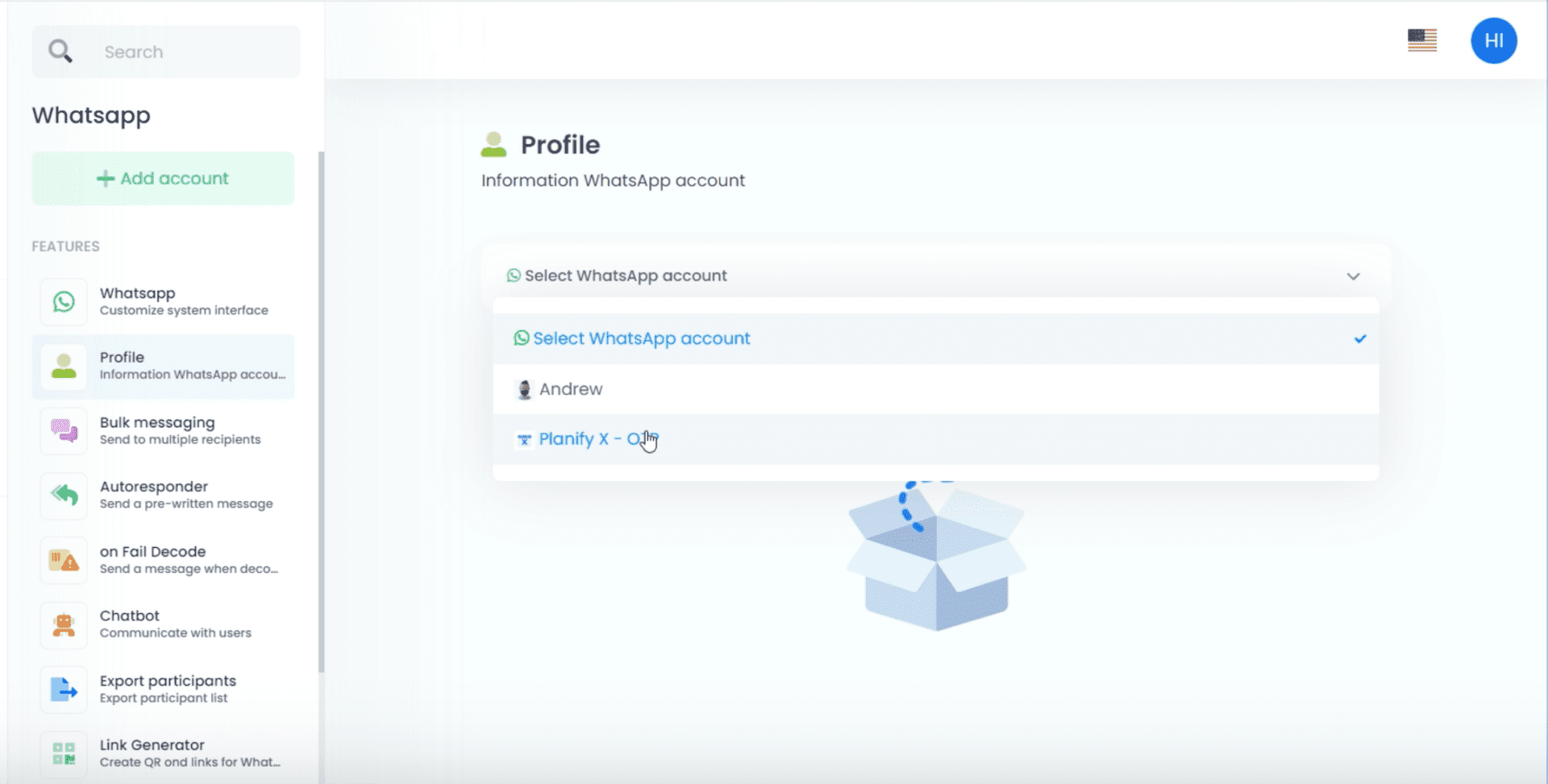Open the Chatbot robot icon
The width and height of the screenshot is (1548, 784).
click(x=64, y=624)
